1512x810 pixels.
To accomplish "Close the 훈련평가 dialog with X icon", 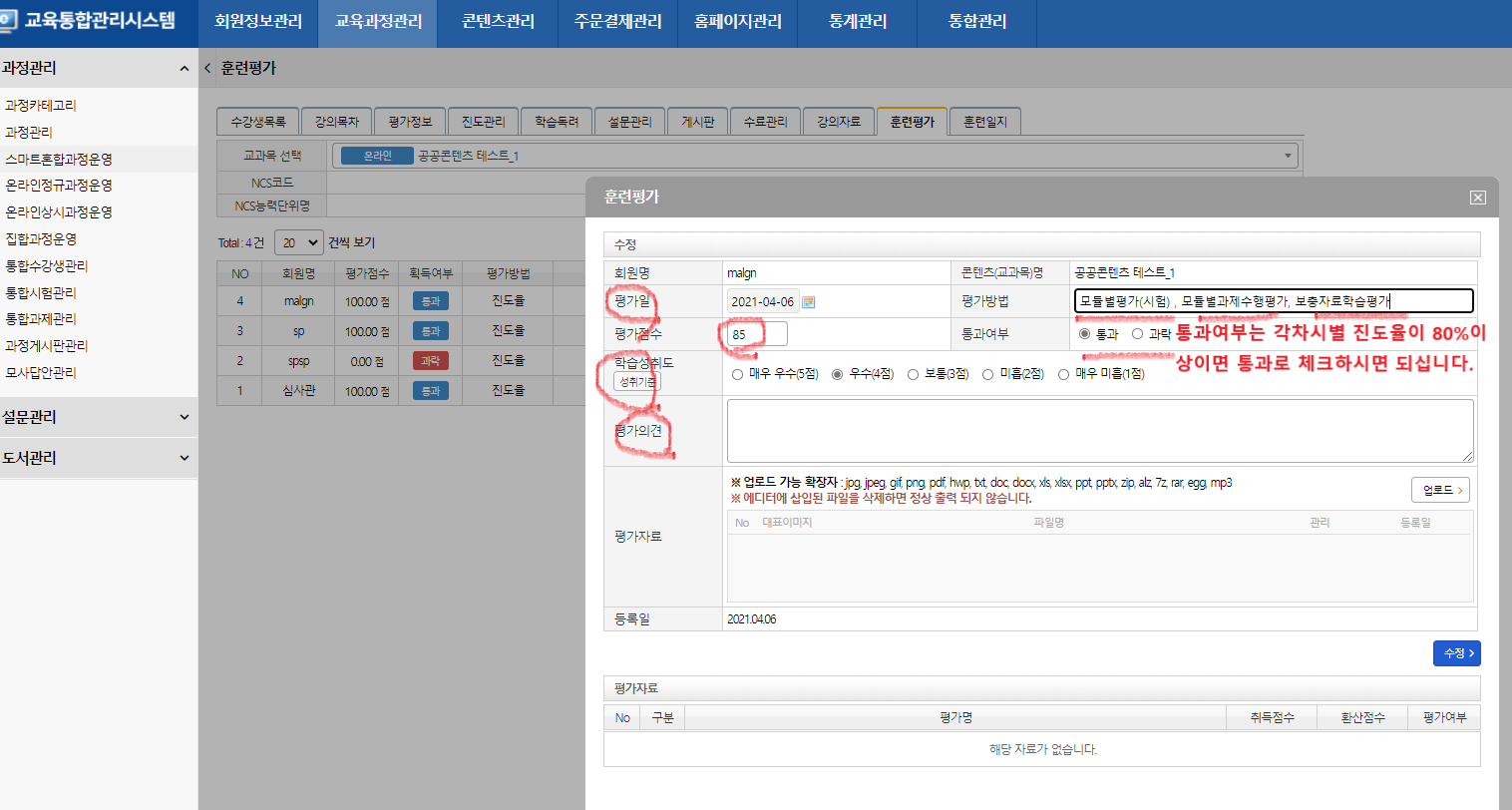I will 1477,198.
